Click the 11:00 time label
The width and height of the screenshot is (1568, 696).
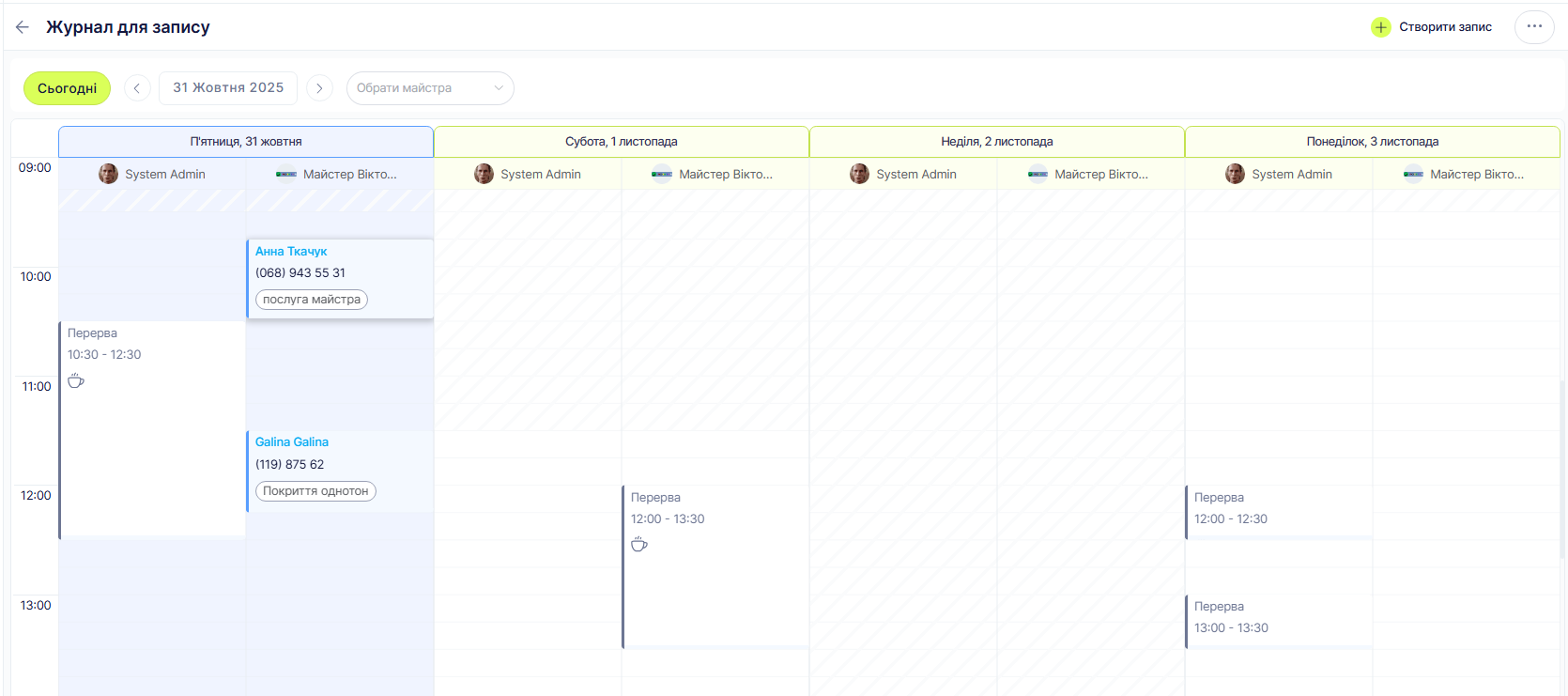click(x=37, y=387)
